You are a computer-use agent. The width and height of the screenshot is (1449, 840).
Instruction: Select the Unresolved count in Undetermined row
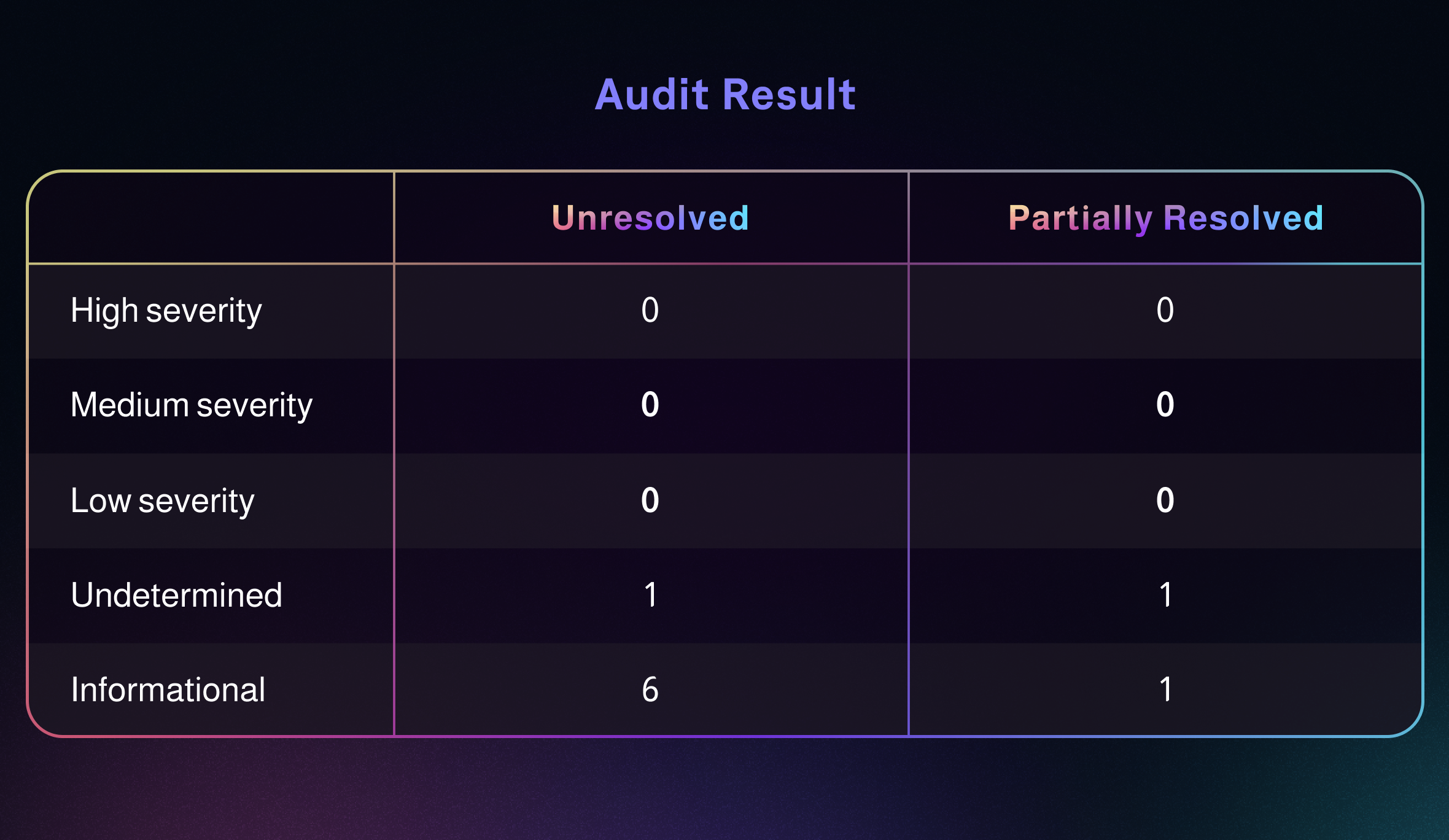(x=650, y=595)
